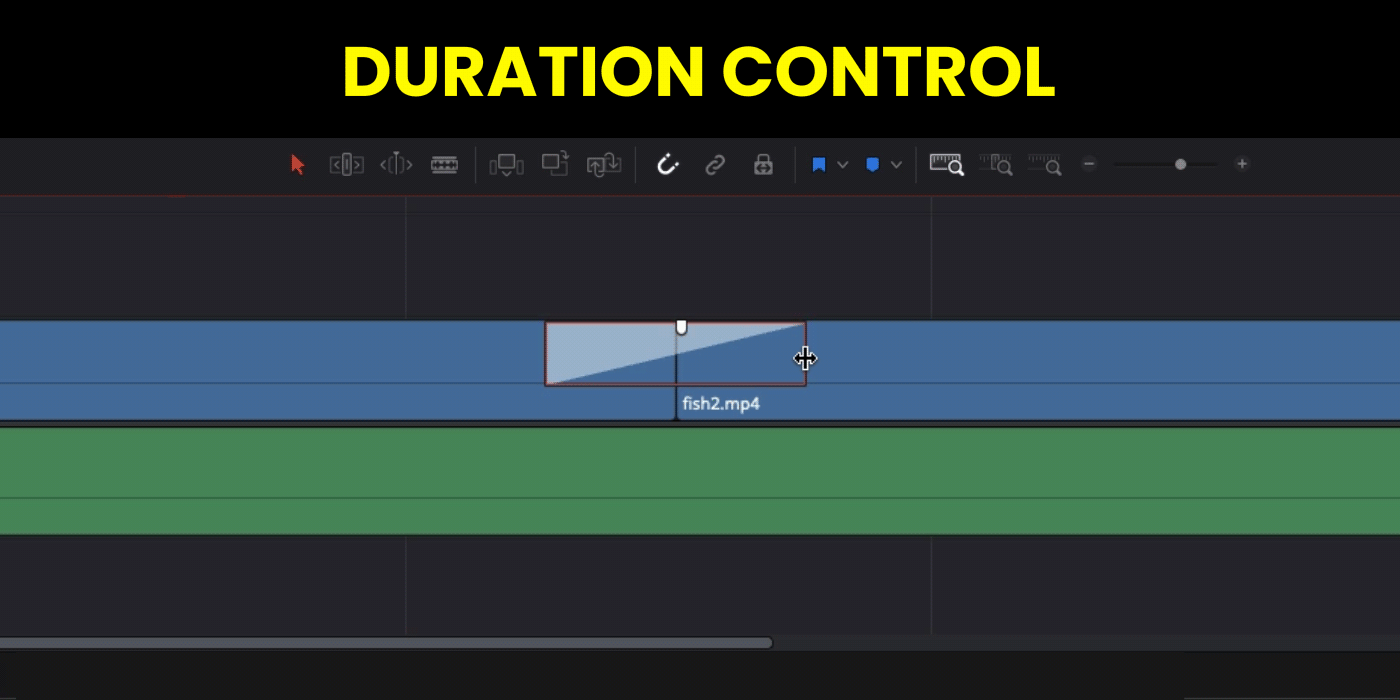Click the Detail Zoom icon
Viewport: 1400px width, 700px height.
click(x=996, y=165)
